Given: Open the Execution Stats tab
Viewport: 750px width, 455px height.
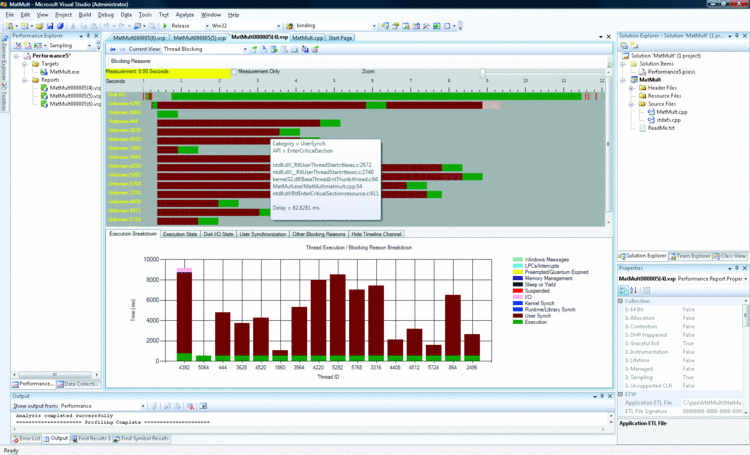Looking at the screenshot, I should point(180,234).
